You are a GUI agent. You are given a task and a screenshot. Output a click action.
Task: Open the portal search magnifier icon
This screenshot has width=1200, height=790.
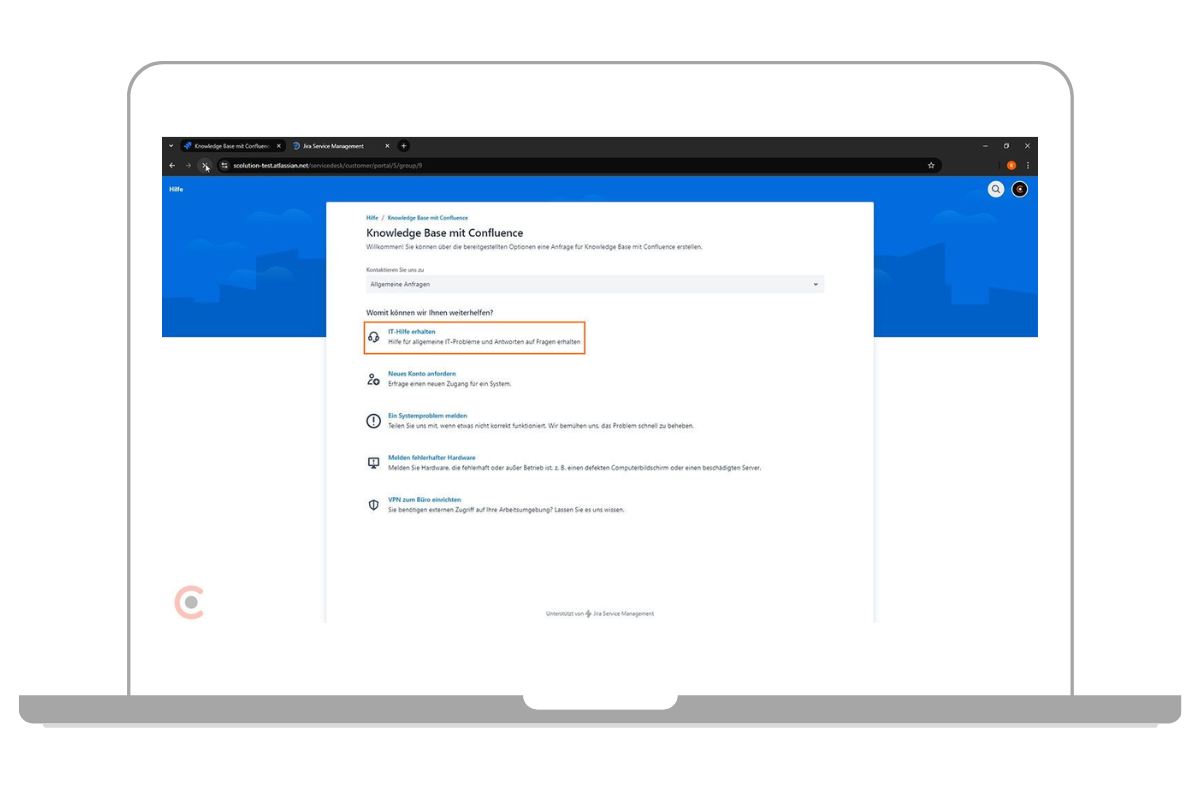995,189
